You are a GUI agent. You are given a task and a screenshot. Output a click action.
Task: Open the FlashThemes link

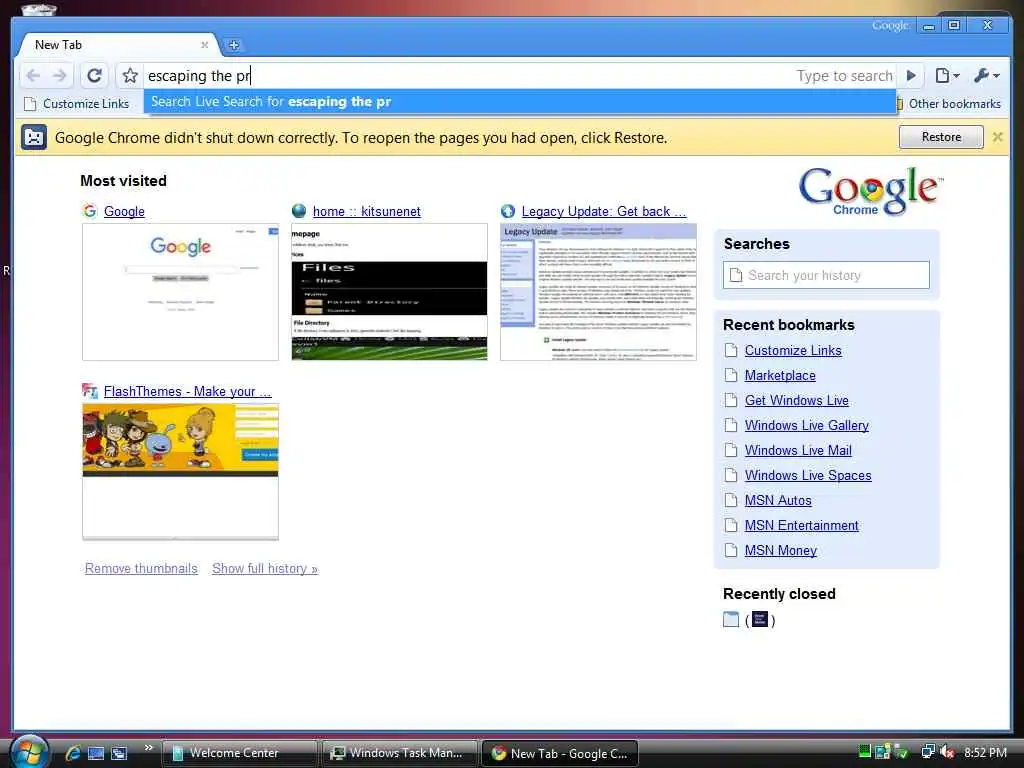(x=187, y=392)
